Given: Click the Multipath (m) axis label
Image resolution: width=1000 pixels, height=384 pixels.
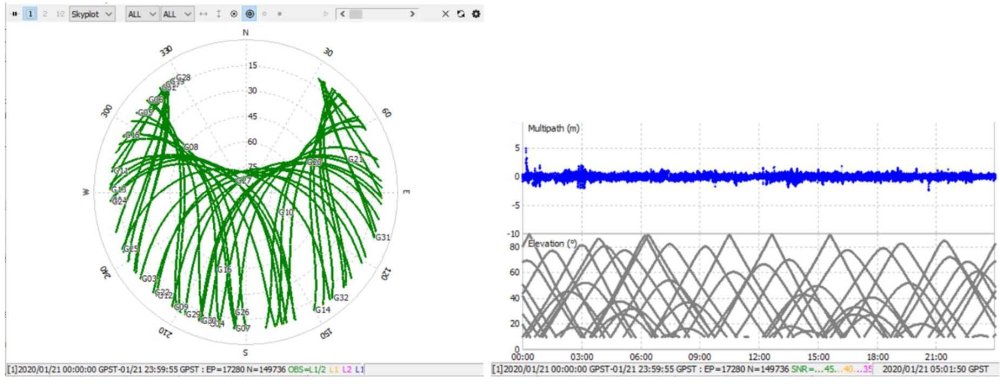Looking at the screenshot, I should [x=554, y=129].
